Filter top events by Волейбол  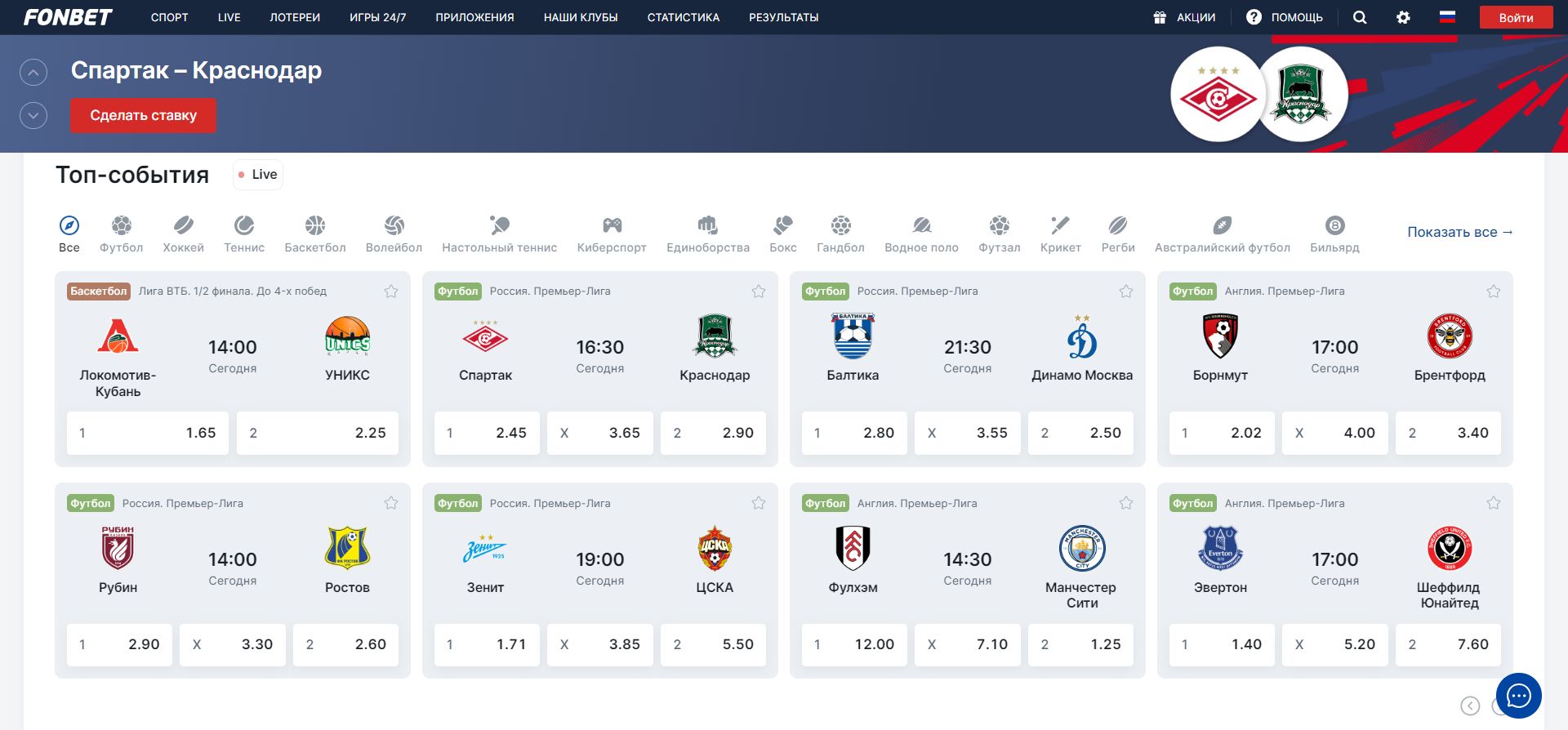tap(394, 234)
